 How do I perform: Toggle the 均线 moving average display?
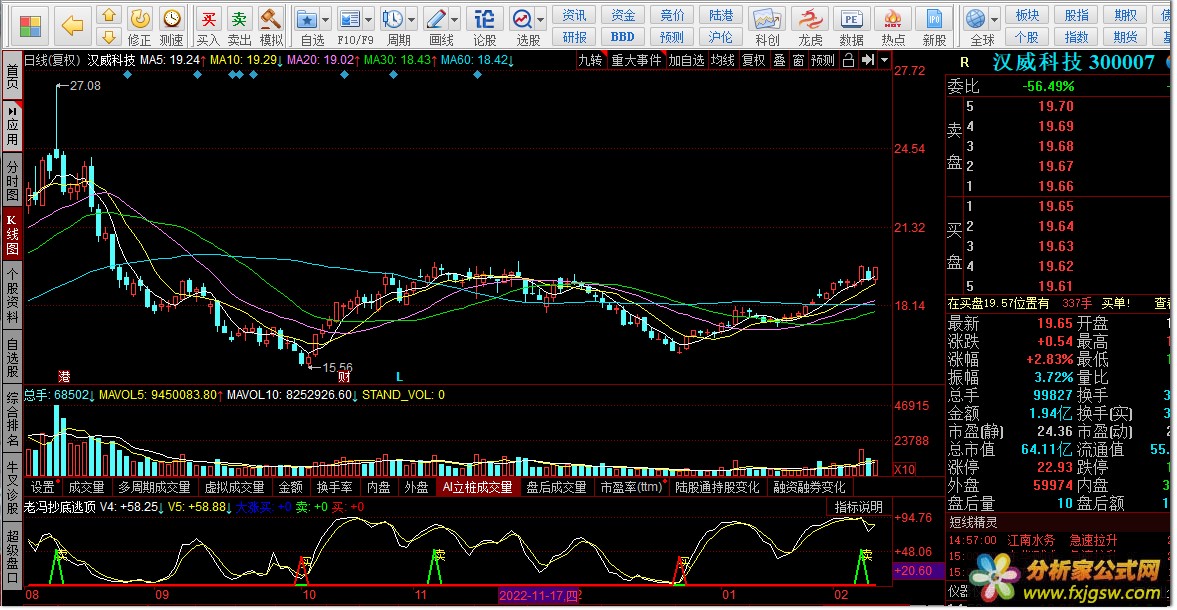pos(722,60)
